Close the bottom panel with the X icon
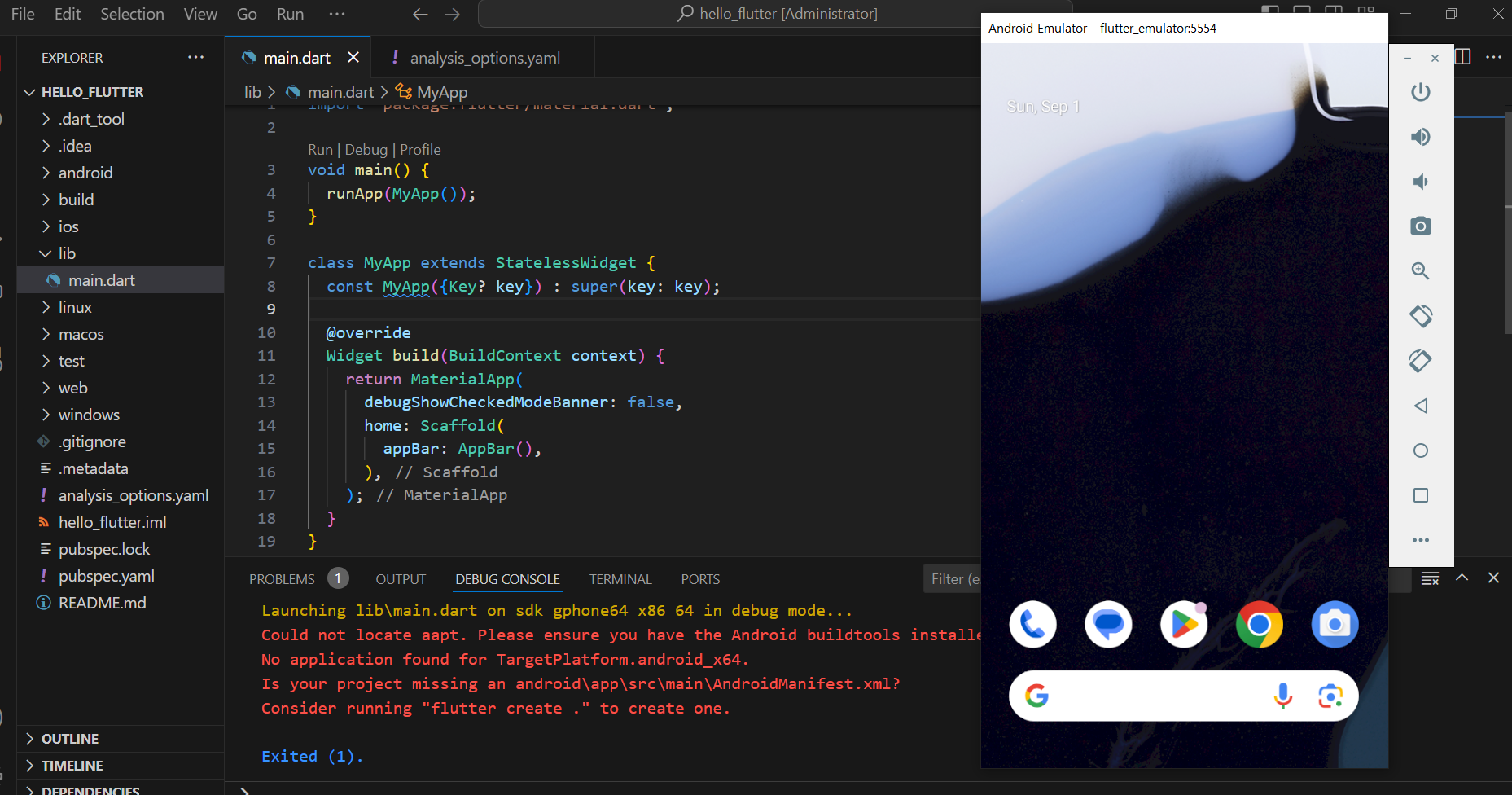Viewport: 1512px width, 795px height. pos(1493,578)
